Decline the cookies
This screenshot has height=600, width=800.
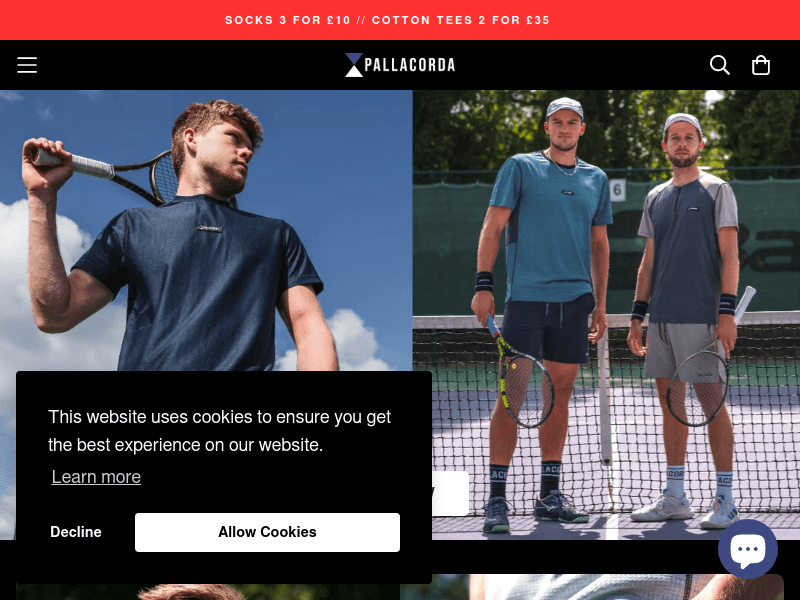(76, 532)
